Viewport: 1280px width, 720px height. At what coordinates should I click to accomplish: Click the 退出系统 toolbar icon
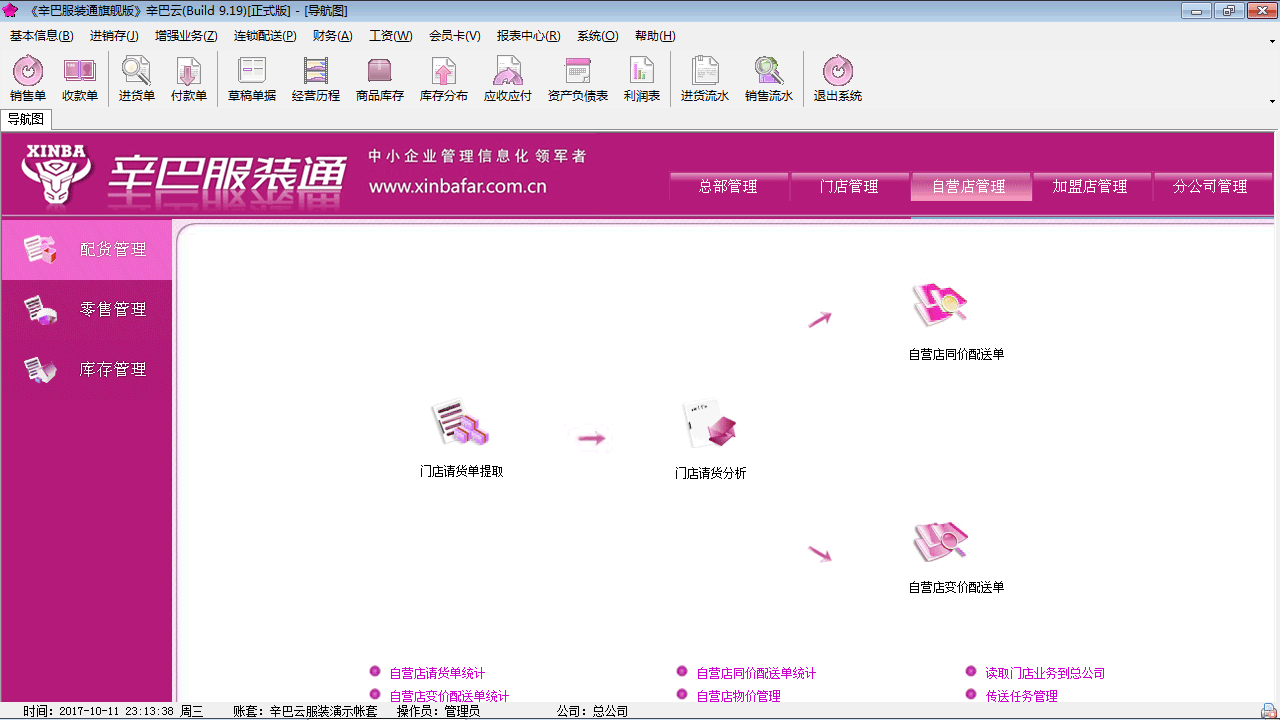838,79
